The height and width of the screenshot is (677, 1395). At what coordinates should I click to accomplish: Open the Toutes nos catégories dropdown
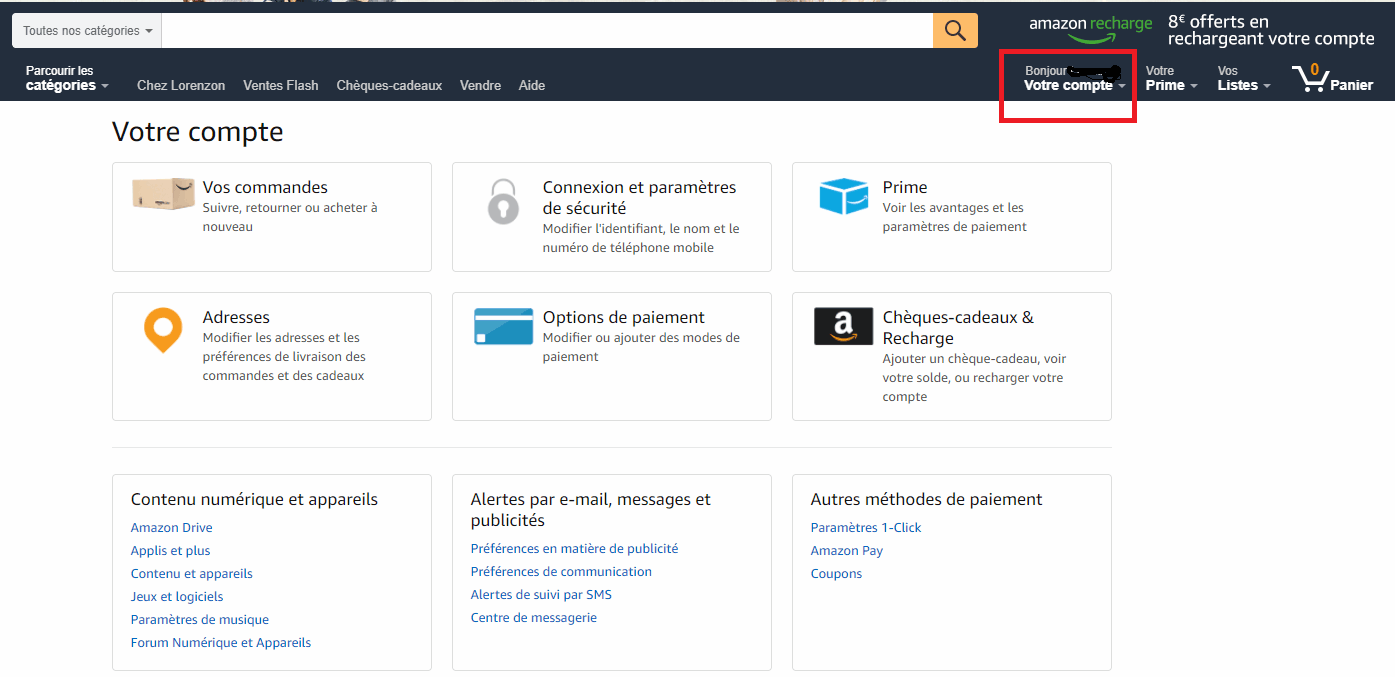[x=87, y=31]
